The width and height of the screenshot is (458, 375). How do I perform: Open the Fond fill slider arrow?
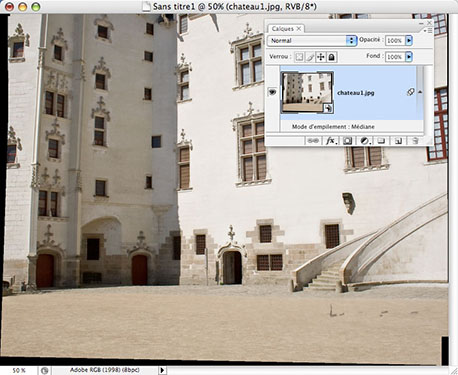pyautogui.click(x=409, y=57)
